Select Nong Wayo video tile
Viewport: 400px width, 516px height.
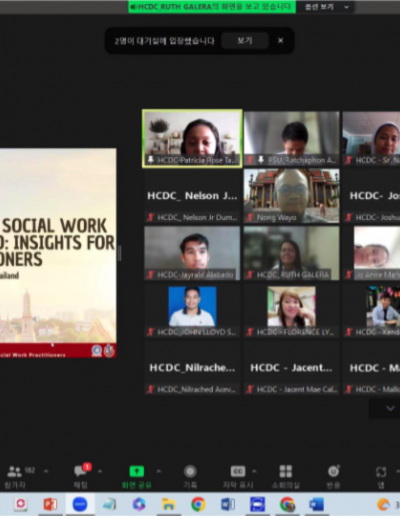click(292, 196)
